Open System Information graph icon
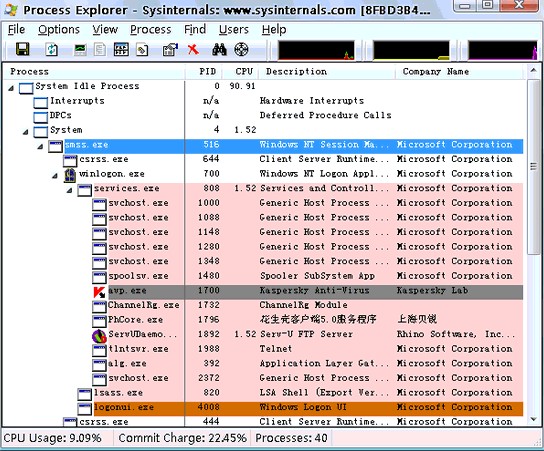544x451 pixels. pyautogui.click(x=80, y=49)
